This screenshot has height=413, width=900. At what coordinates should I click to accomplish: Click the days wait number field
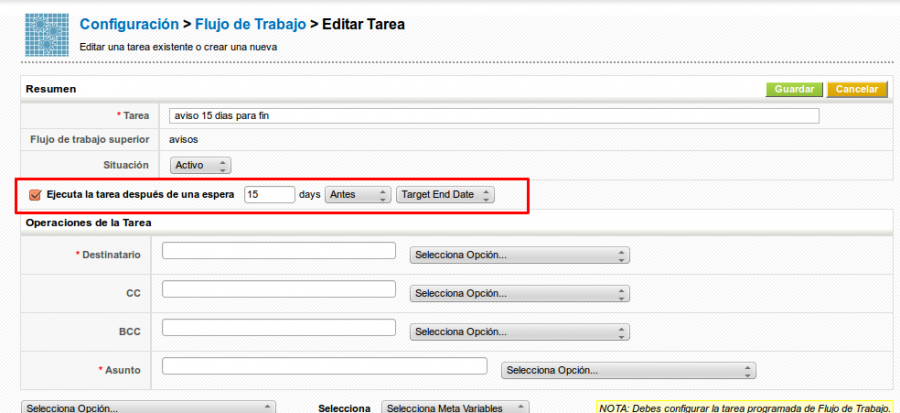(269, 195)
